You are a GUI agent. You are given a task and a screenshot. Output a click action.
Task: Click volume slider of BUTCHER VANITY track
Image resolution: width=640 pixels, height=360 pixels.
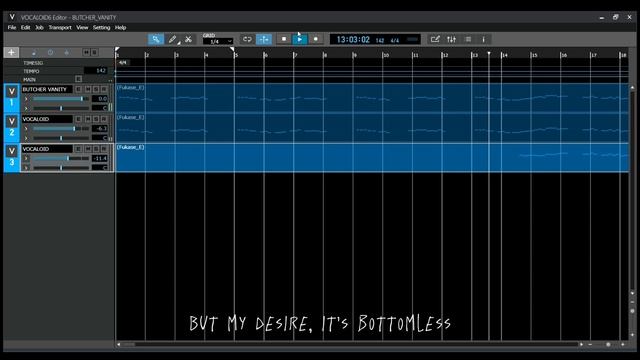[61, 99]
